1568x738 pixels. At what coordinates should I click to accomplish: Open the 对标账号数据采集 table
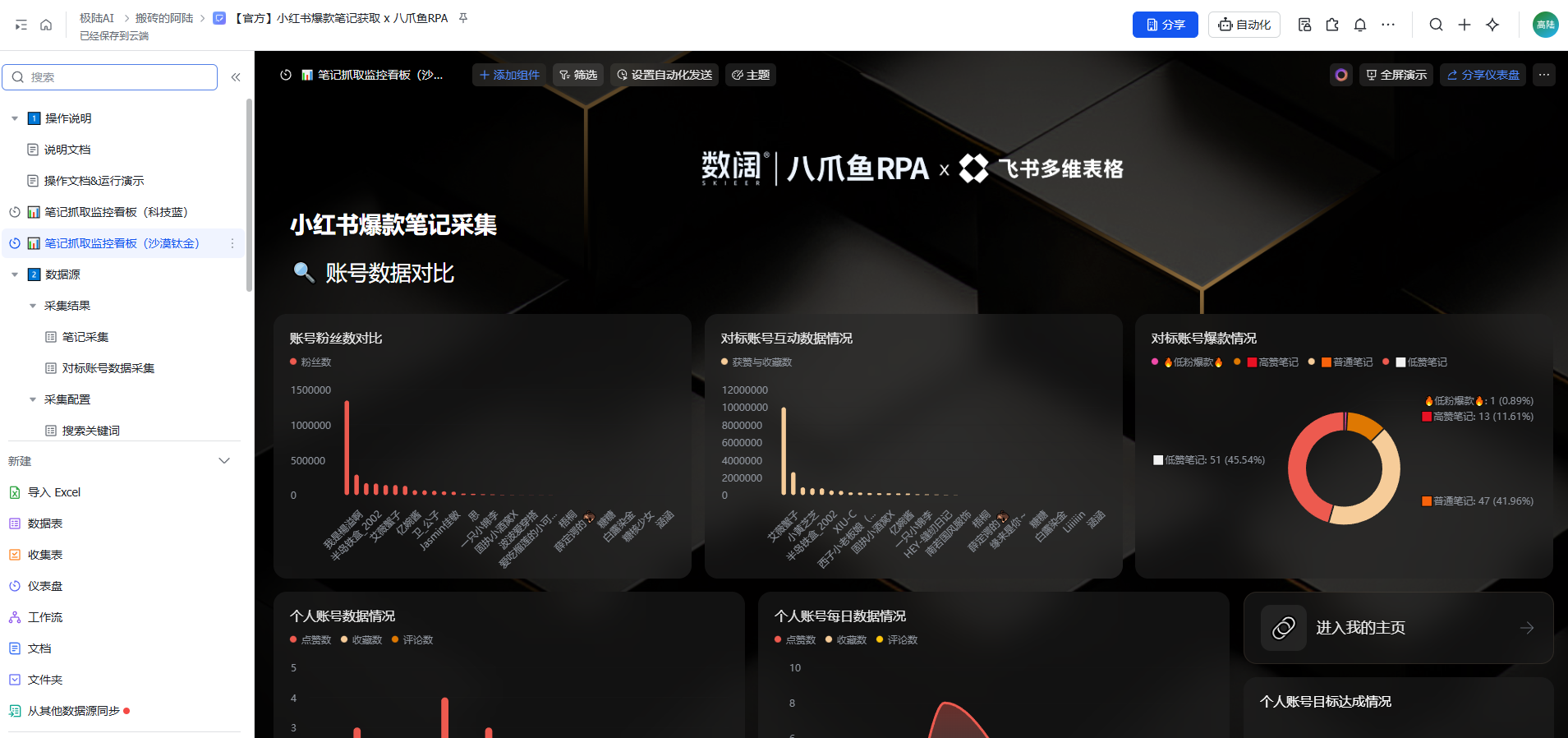coord(108,368)
